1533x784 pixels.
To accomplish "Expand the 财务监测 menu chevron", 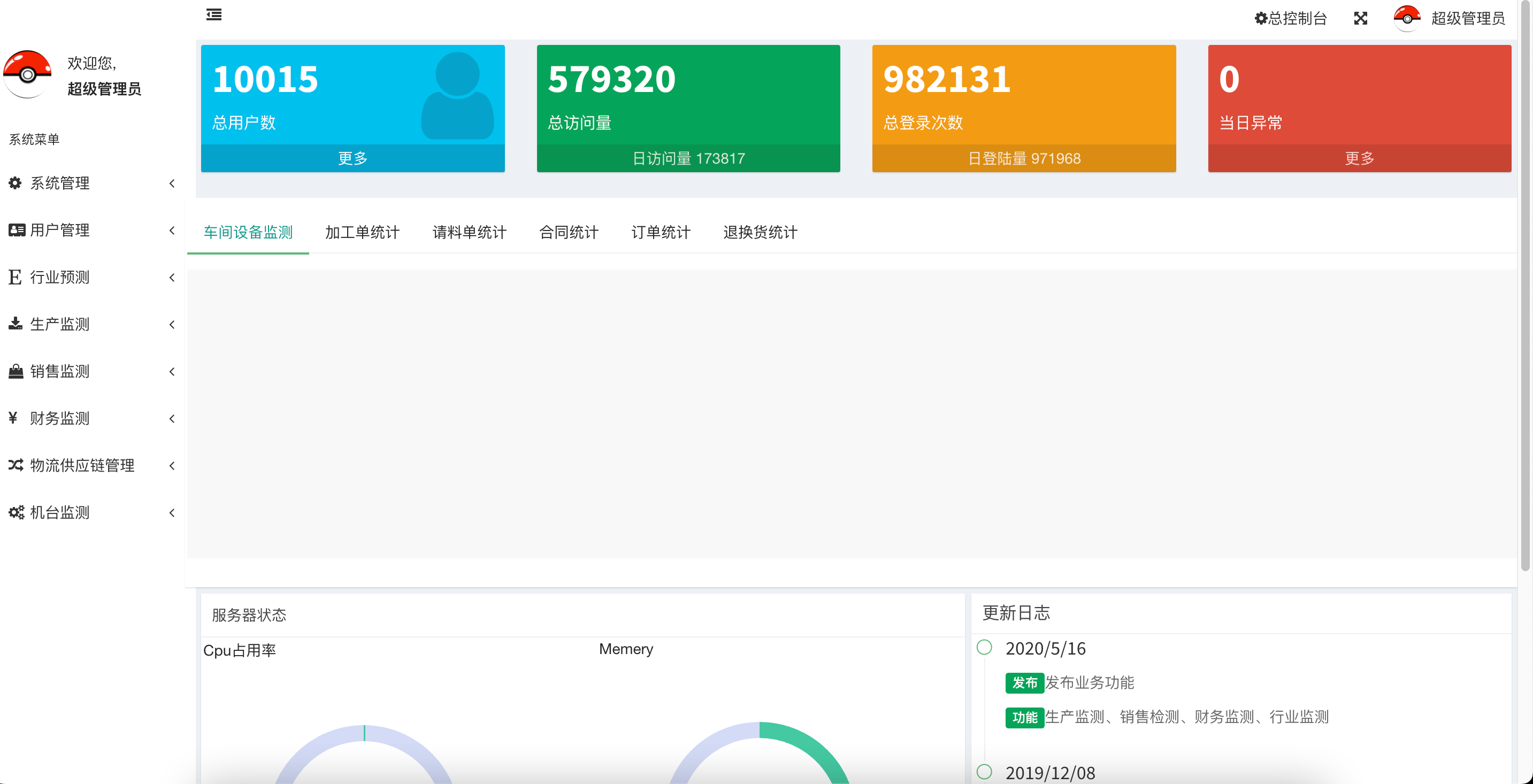I will [172, 418].
